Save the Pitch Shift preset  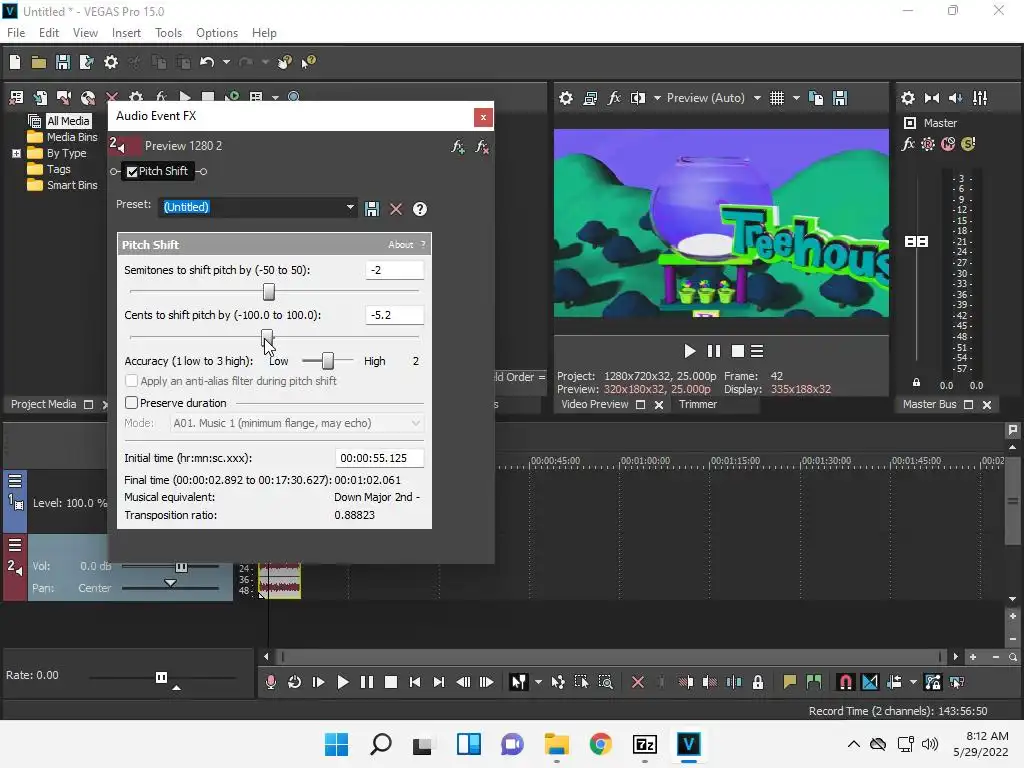click(x=372, y=209)
